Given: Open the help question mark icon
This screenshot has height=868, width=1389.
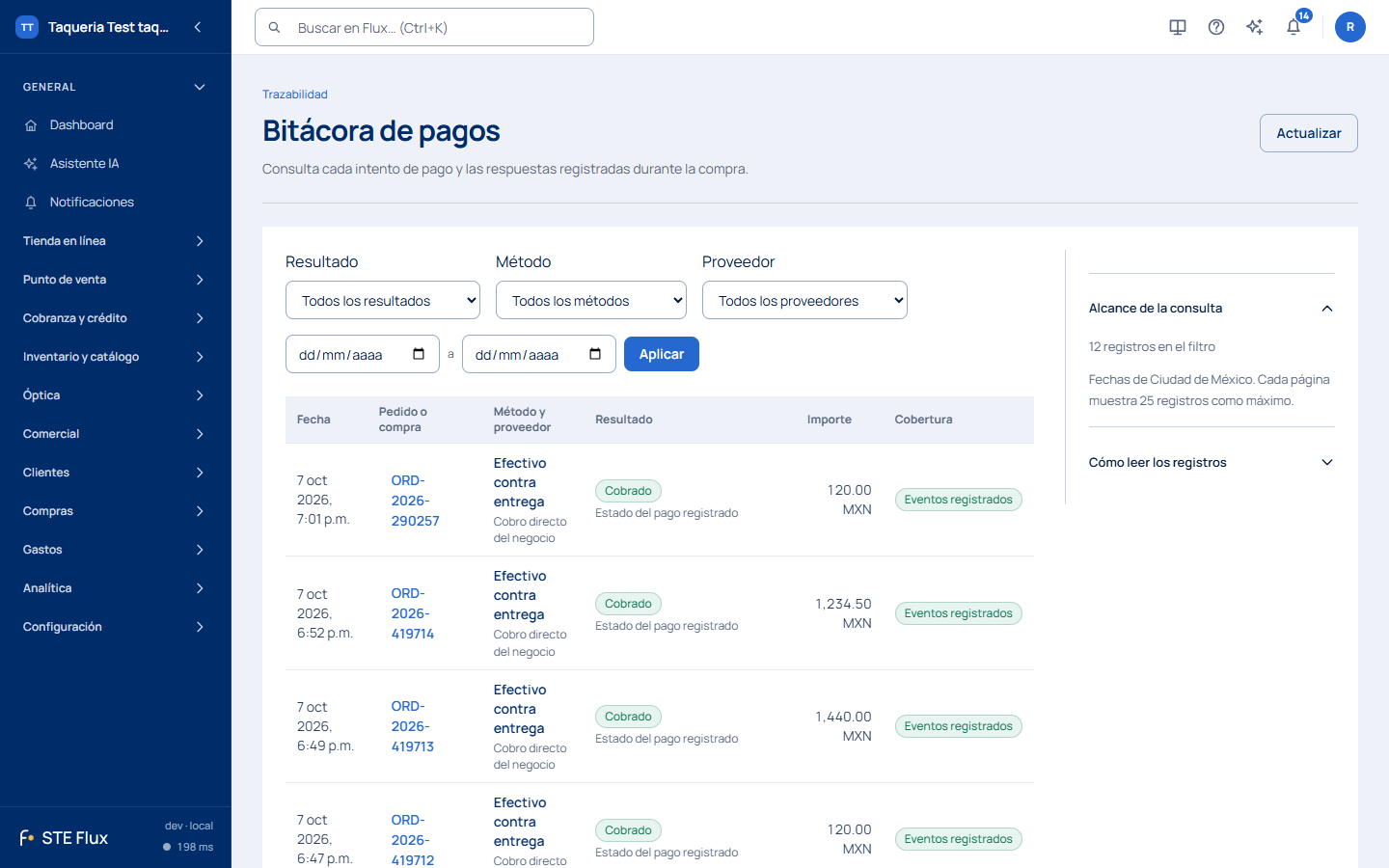Looking at the screenshot, I should click(x=1216, y=27).
